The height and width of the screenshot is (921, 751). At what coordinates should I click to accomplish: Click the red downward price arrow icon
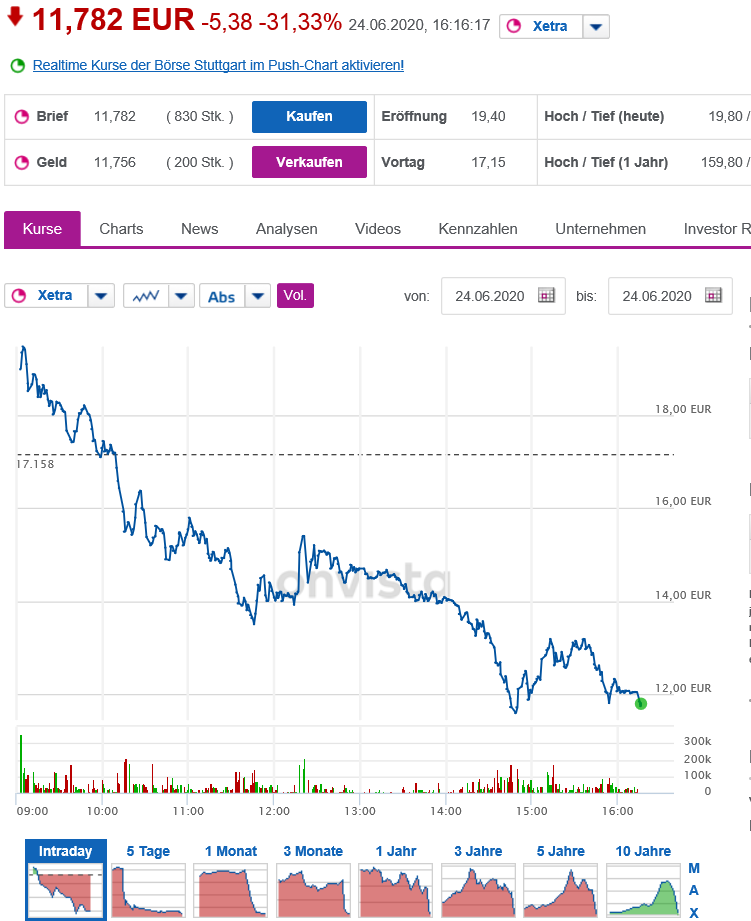pos(13,19)
